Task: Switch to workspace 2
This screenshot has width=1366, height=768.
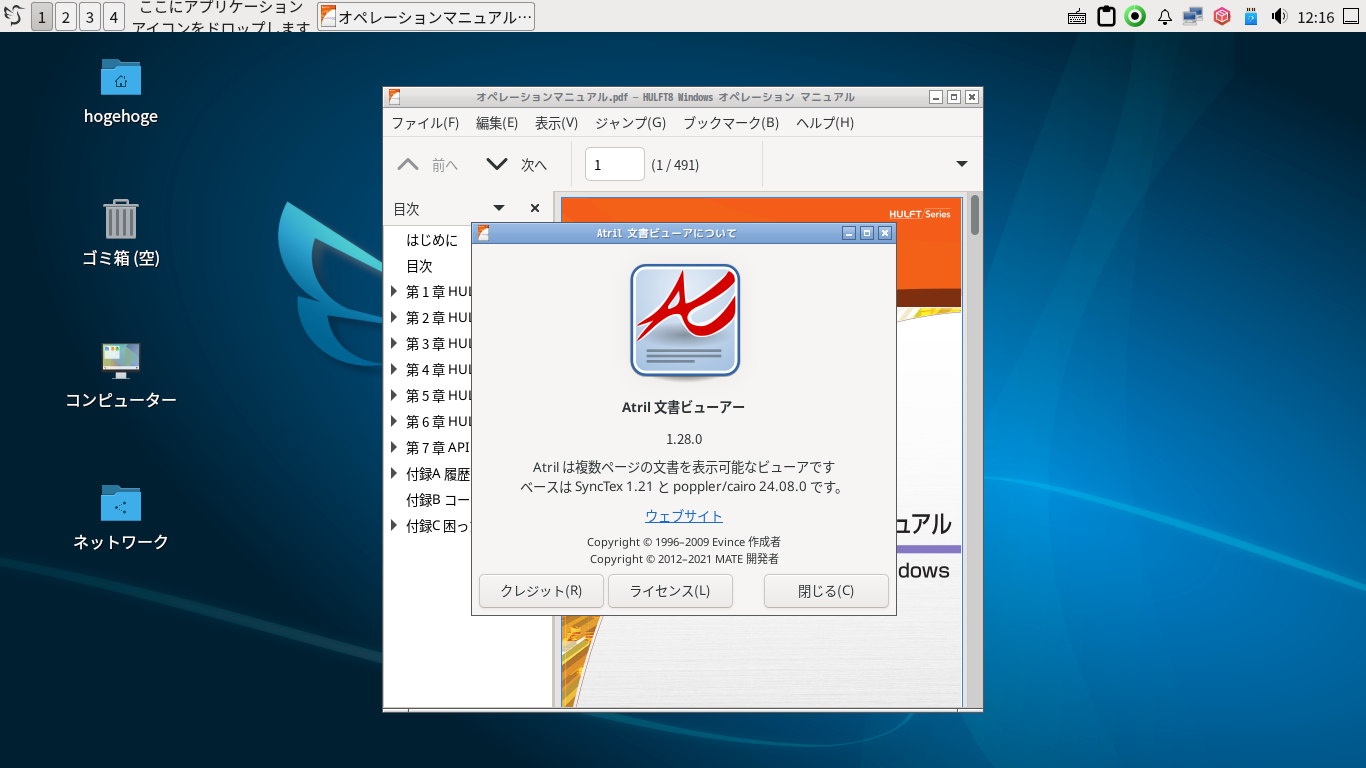Action: click(66, 17)
